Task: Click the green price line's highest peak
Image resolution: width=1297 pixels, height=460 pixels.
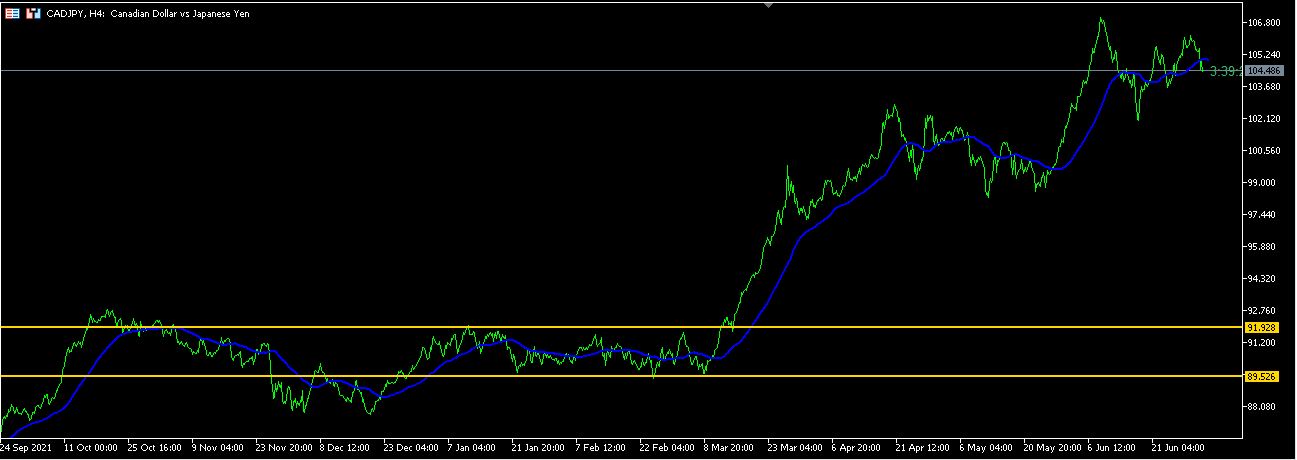Action: (1102, 19)
